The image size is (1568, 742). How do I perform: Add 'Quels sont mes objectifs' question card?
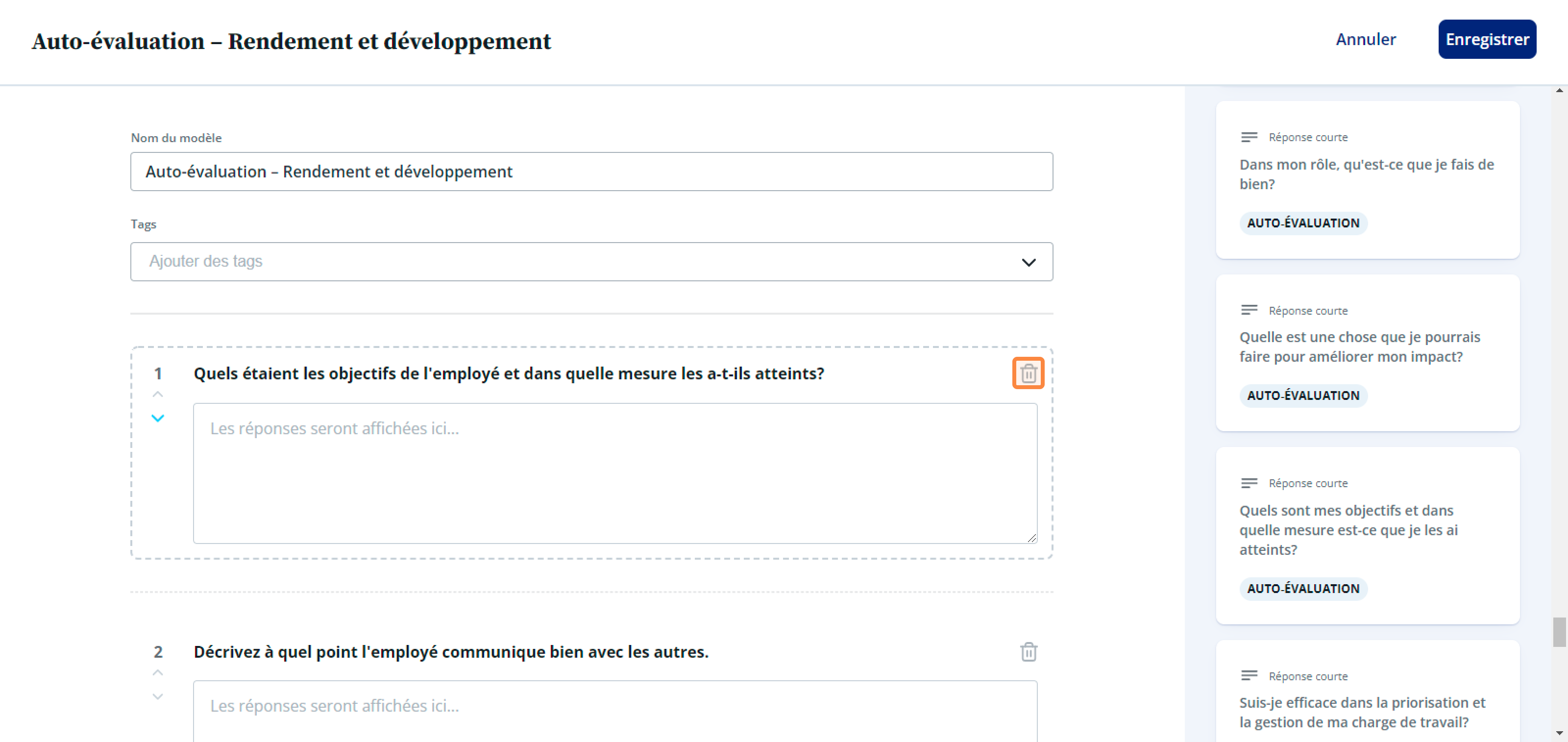[1367, 536]
